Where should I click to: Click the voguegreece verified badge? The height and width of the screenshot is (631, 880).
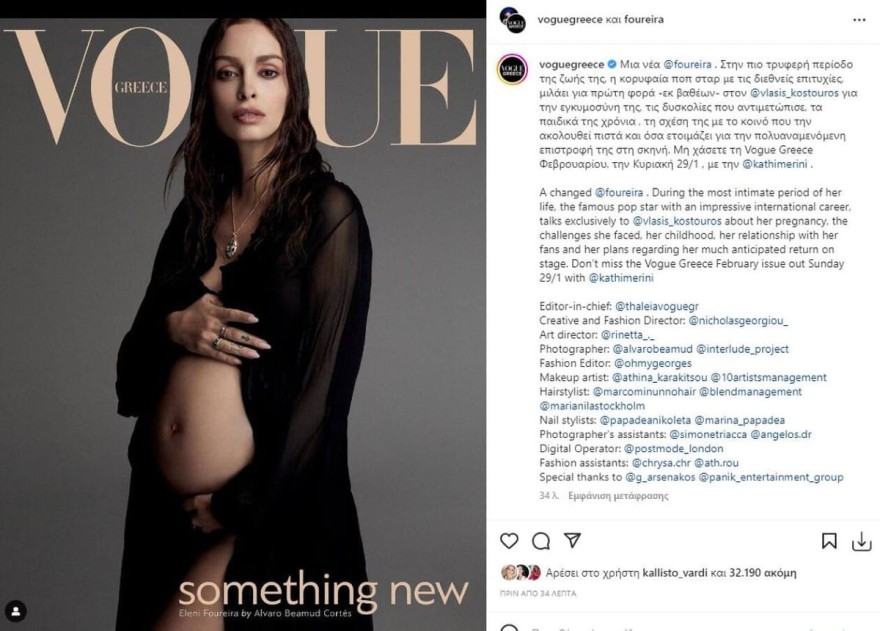pos(612,65)
